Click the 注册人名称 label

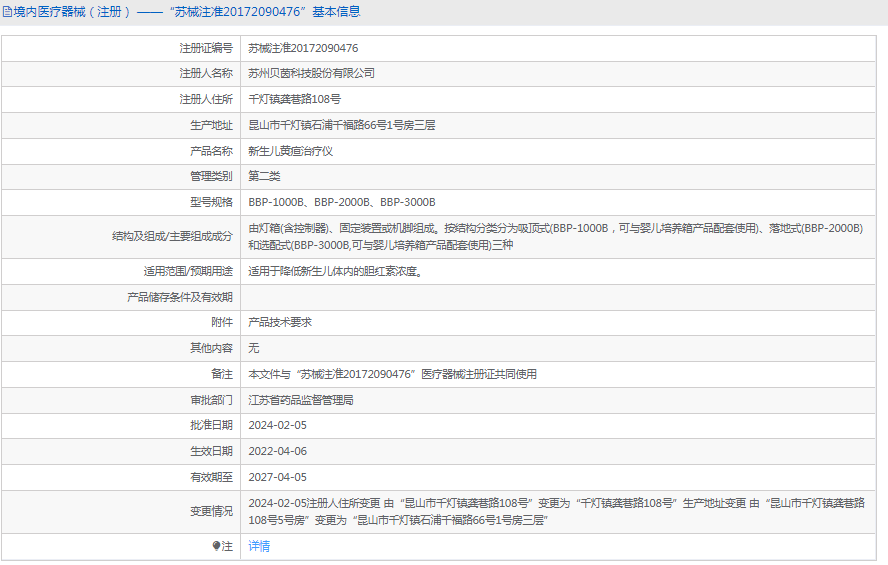click(x=206, y=74)
